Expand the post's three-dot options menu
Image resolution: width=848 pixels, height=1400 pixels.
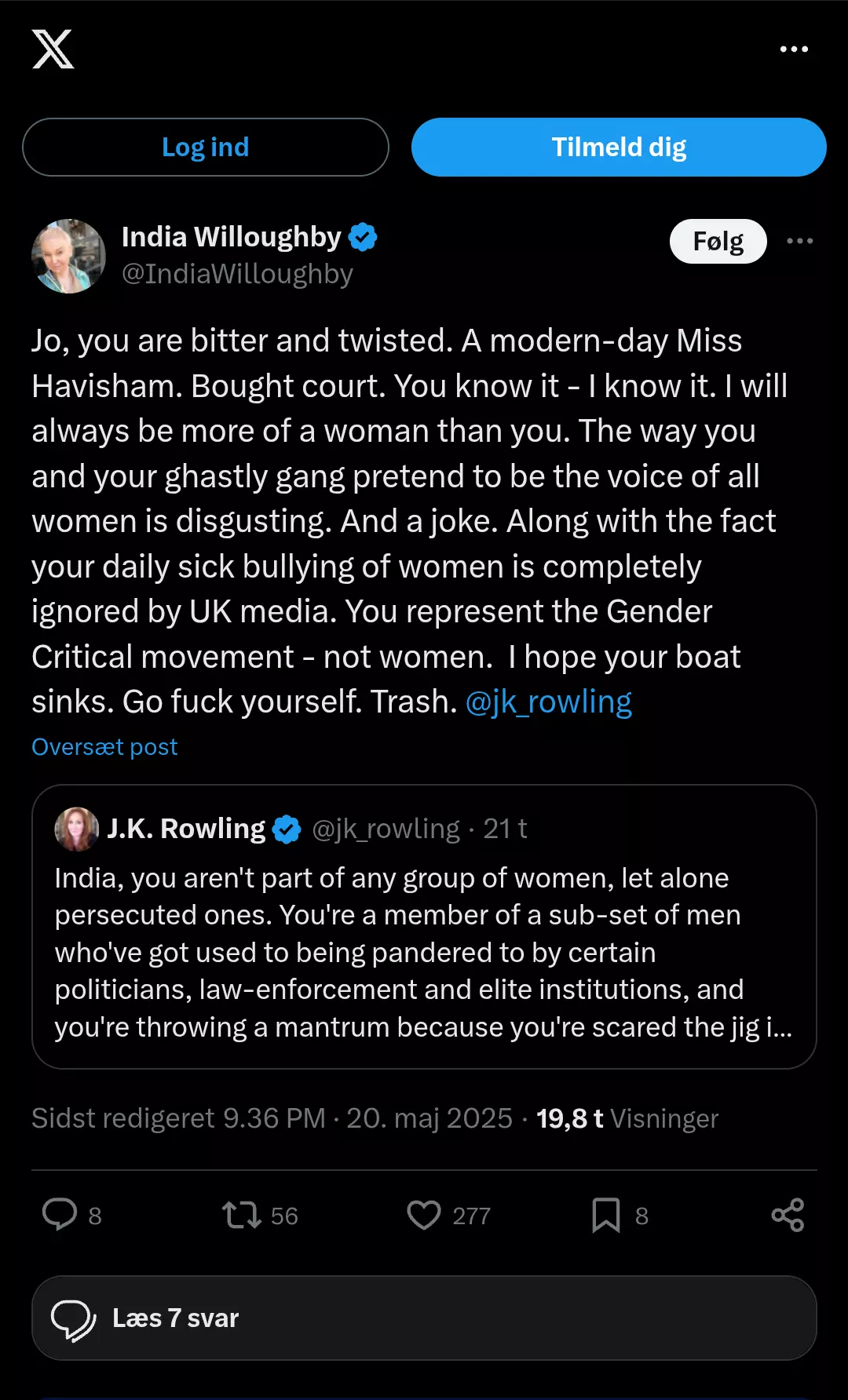coord(799,241)
